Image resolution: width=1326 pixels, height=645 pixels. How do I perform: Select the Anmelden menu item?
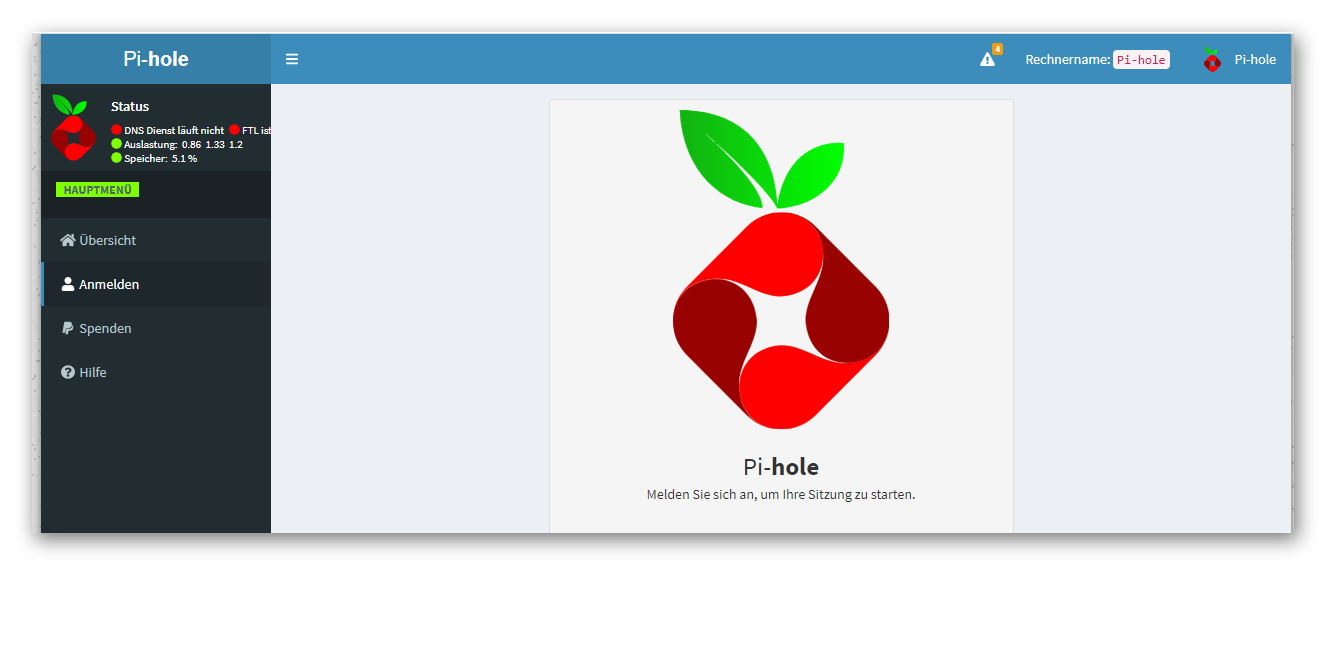point(156,284)
